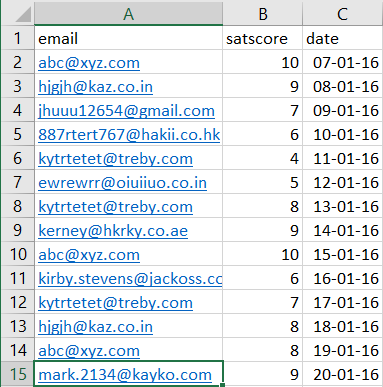Select satscore 9 beside date 14-01-16

pyautogui.click(x=263, y=230)
